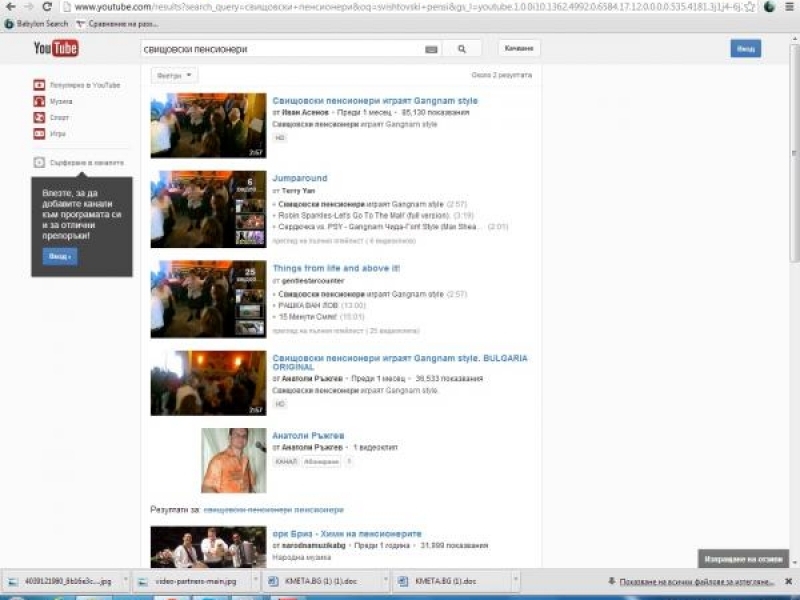Visit narodnamuzikabg's channel
This screenshot has width=800, height=600.
tap(313, 546)
